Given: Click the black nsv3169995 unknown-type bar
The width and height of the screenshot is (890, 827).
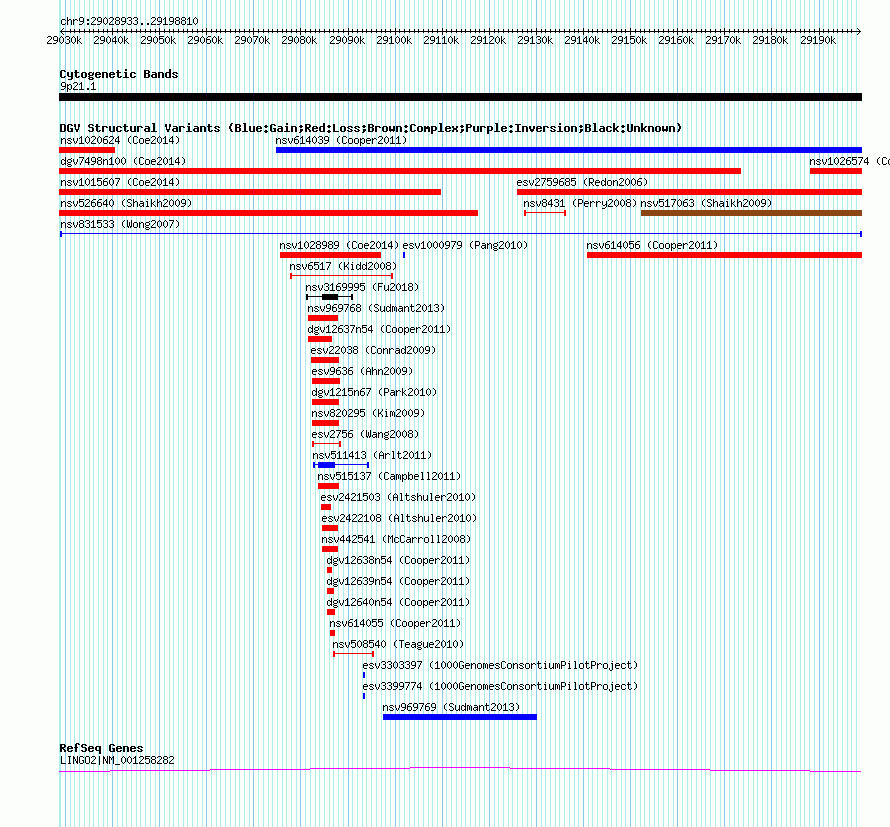Looking at the screenshot, I should tap(330, 297).
